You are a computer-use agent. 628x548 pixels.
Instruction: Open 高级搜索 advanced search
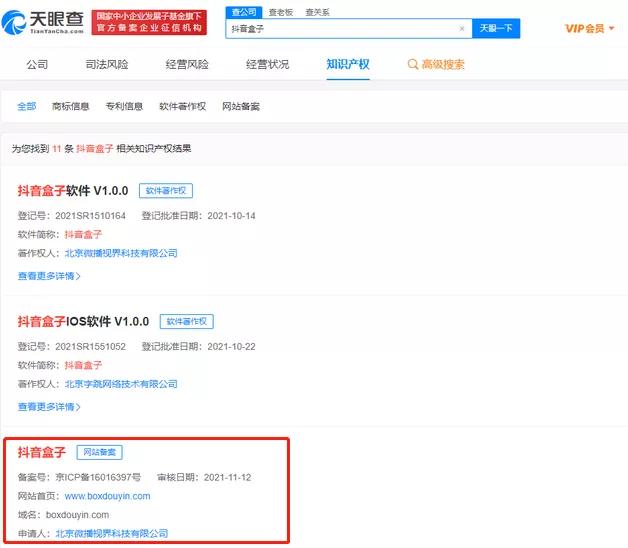(x=443, y=64)
